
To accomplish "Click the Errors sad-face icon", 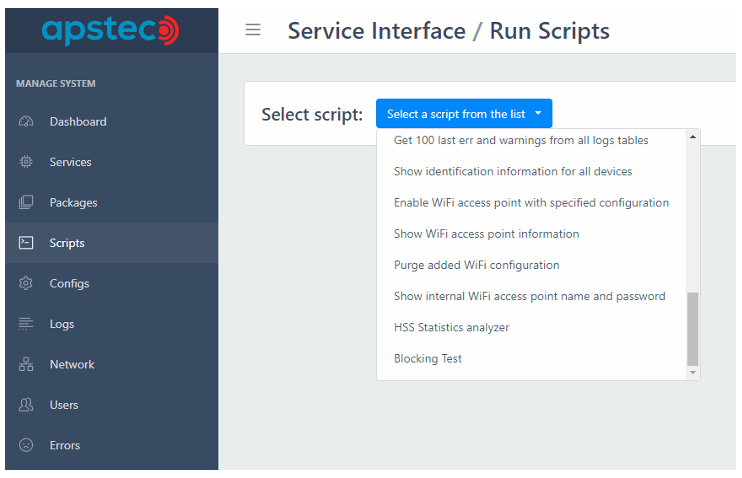I will [x=26, y=446].
